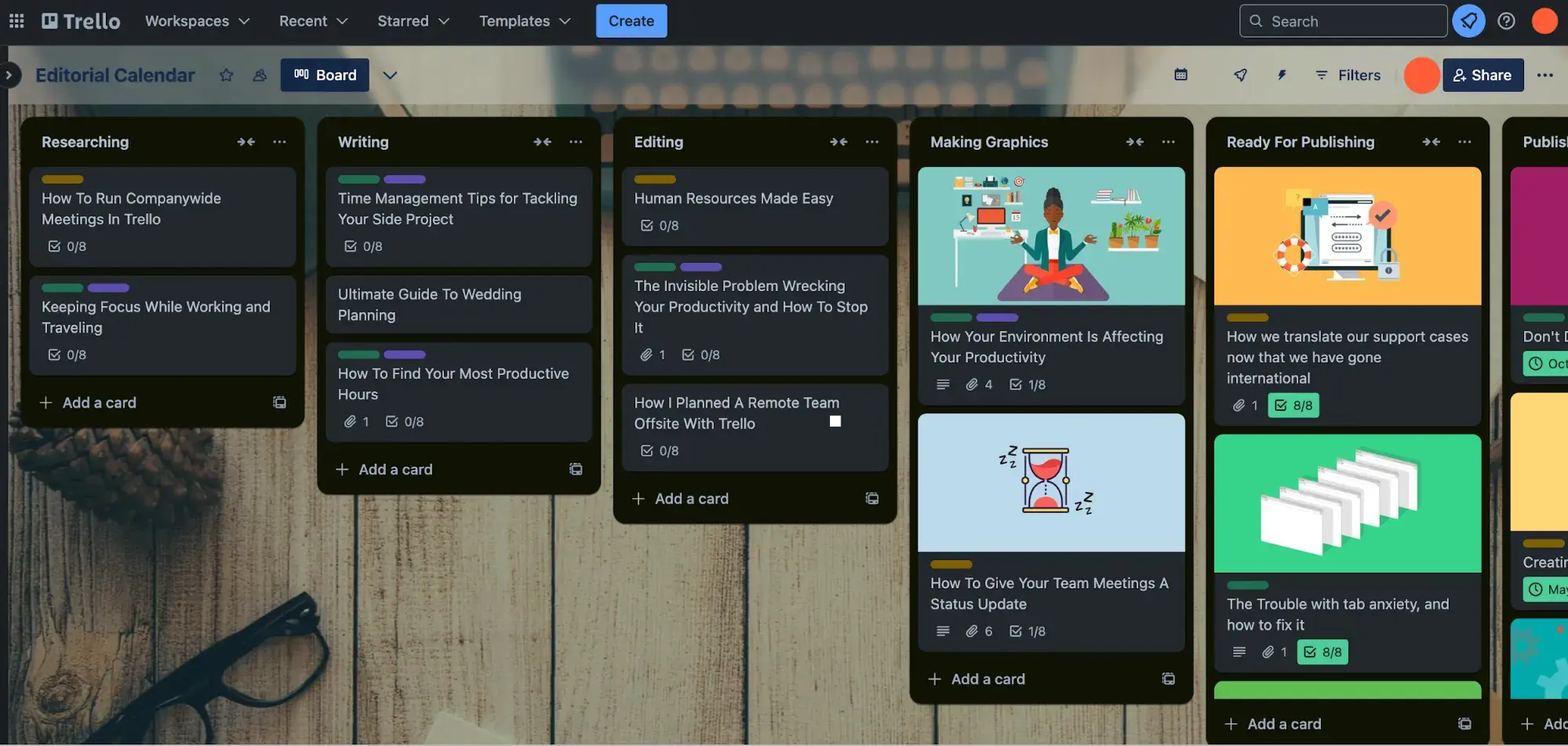Create card from template in Researching list
1568x746 pixels.
(x=279, y=402)
